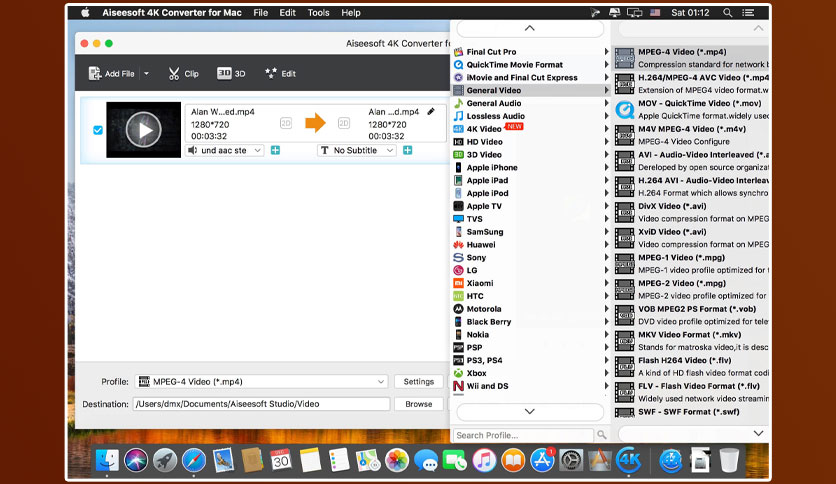Open the Profile combo box
The height and width of the screenshot is (484, 836).
261,382
